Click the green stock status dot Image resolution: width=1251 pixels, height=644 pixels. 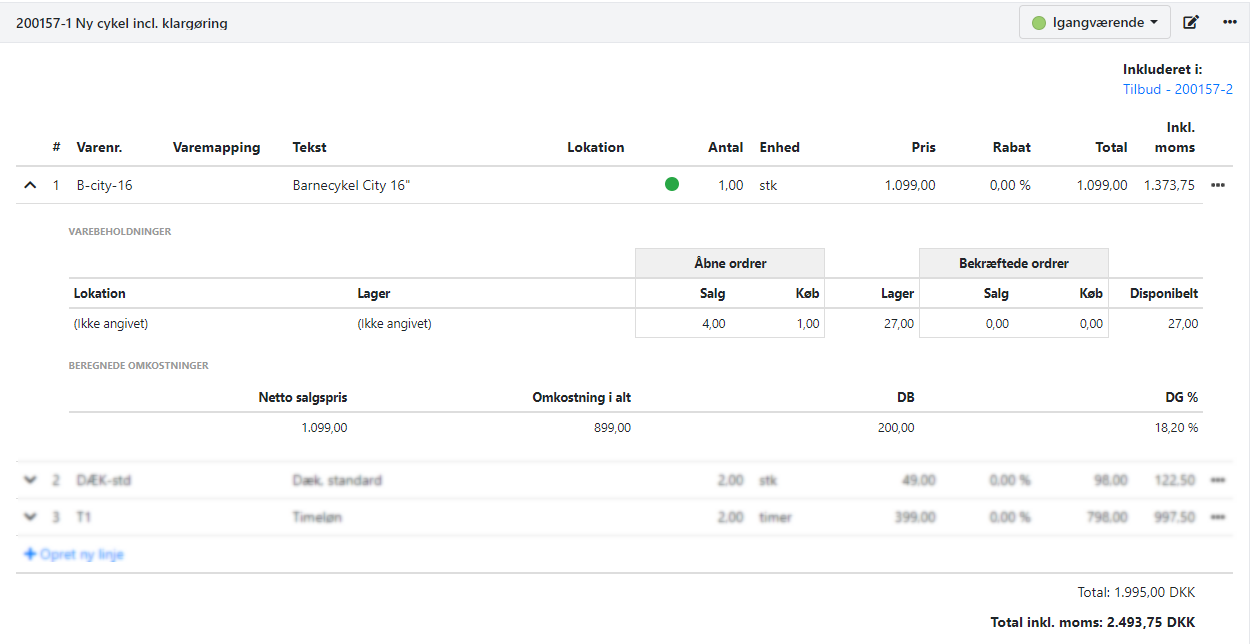(x=672, y=184)
